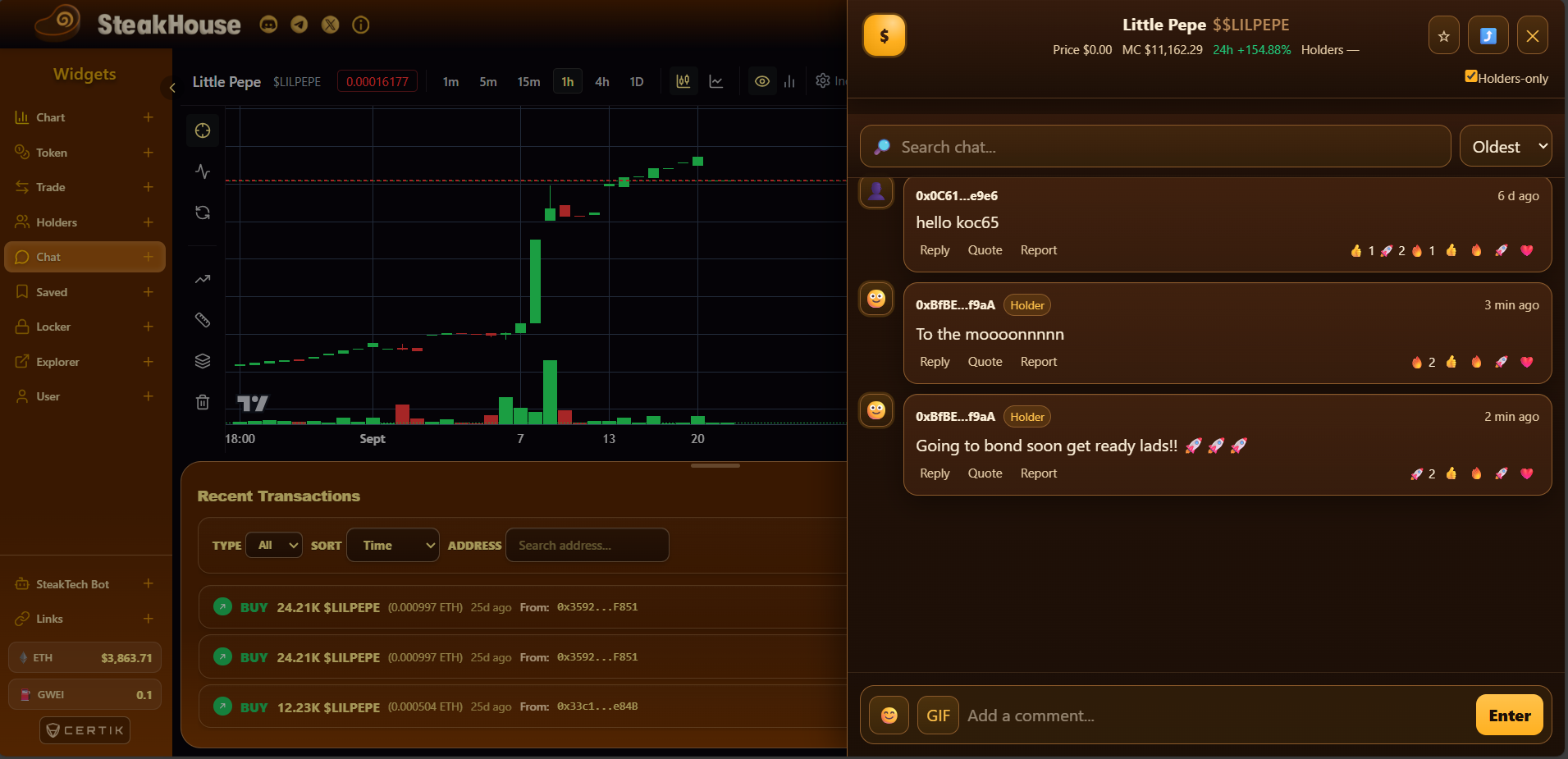Screen dimensions: 1568x759
Task: Open the Discord link in the header
Action: click(268, 25)
